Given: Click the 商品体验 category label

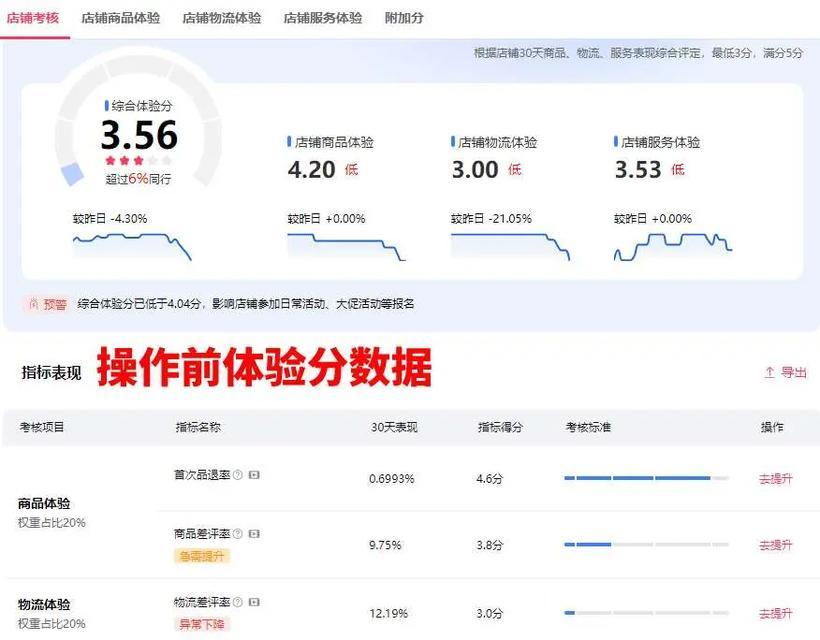Looking at the screenshot, I should pyautogui.click(x=44, y=504).
